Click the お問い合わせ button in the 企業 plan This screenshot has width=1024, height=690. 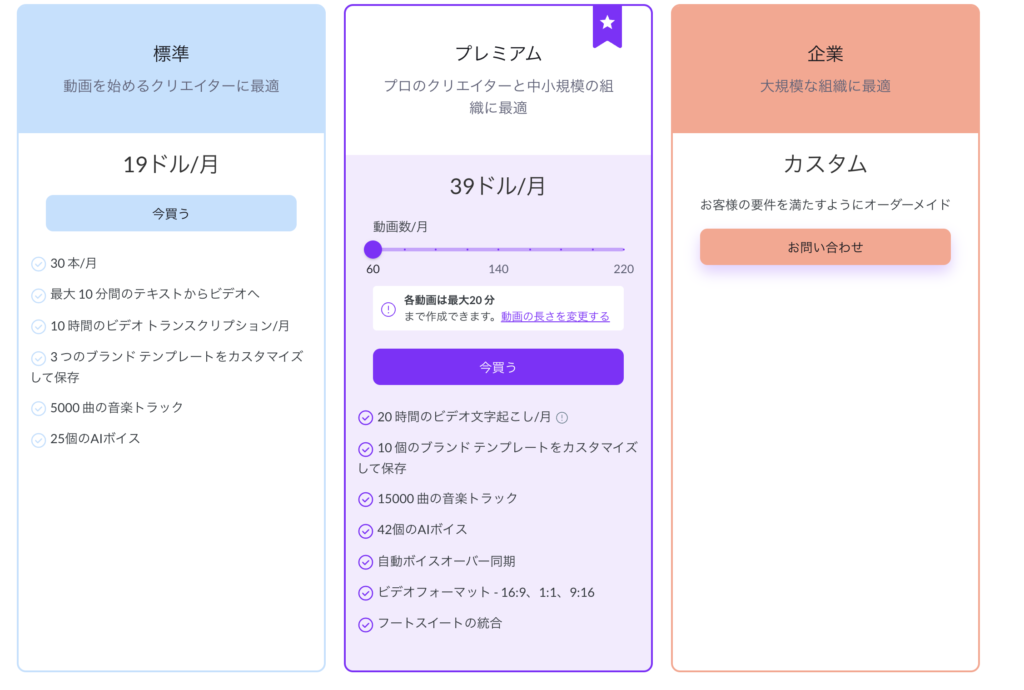825,247
